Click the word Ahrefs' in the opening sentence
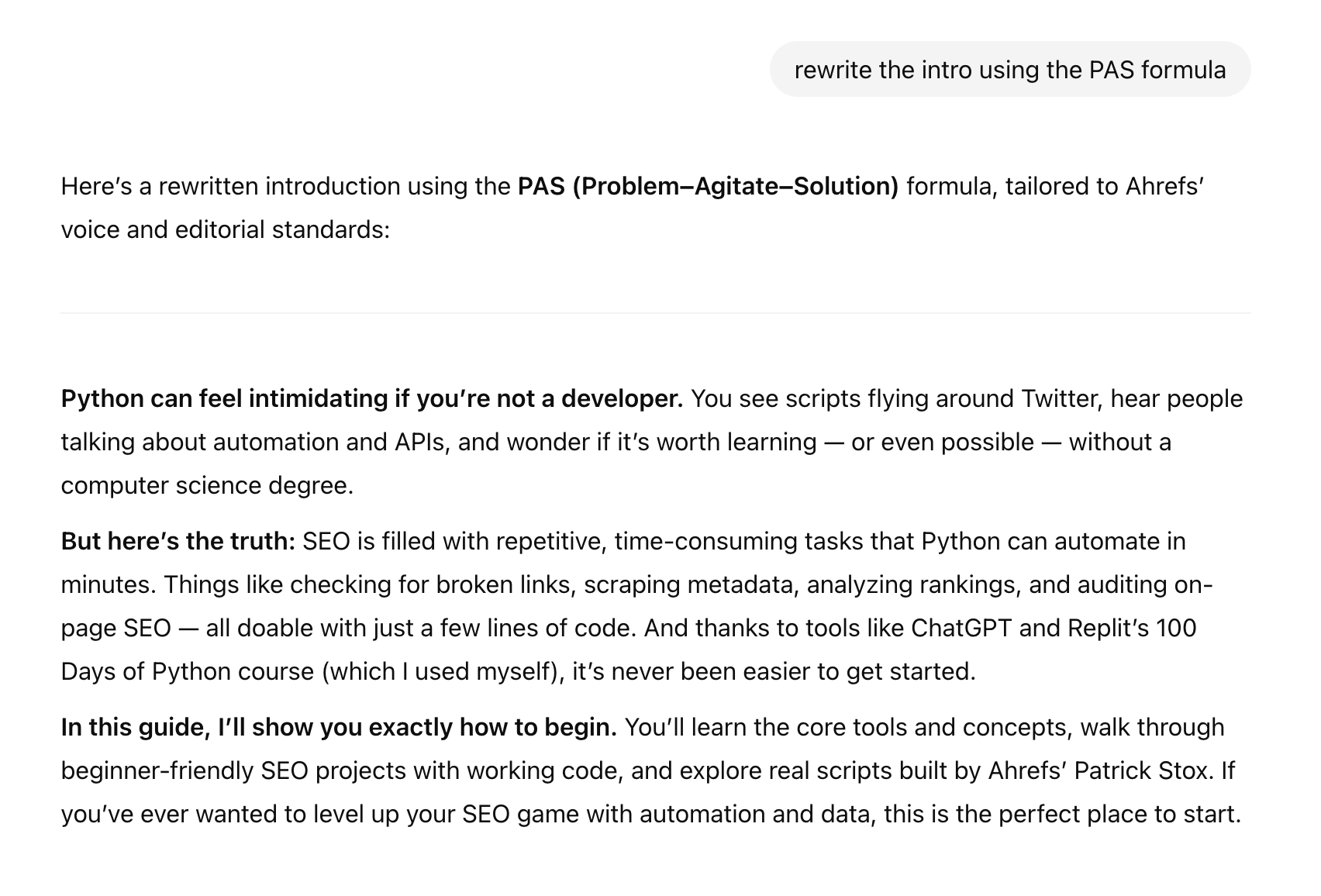Image resolution: width=1321 pixels, height=896 pixels. [1164, 187]
